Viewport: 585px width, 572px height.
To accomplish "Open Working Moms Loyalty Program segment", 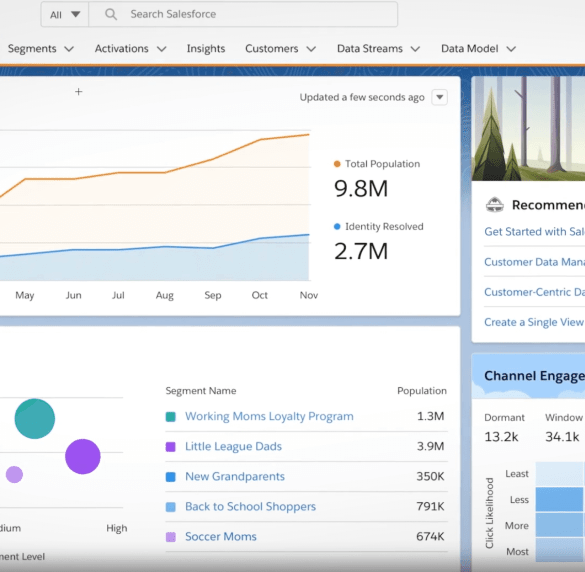I will [x=269, y=416].
